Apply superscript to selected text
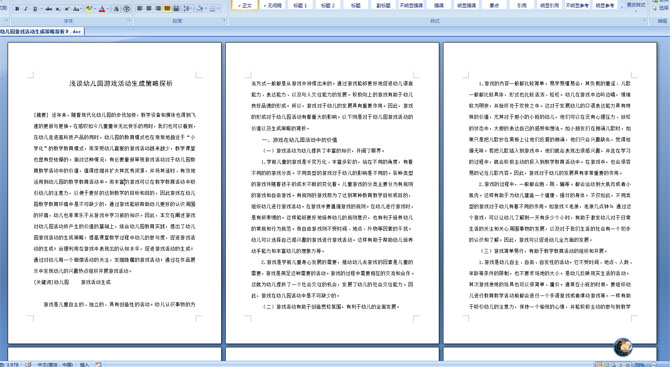 [x=67, y=9]
